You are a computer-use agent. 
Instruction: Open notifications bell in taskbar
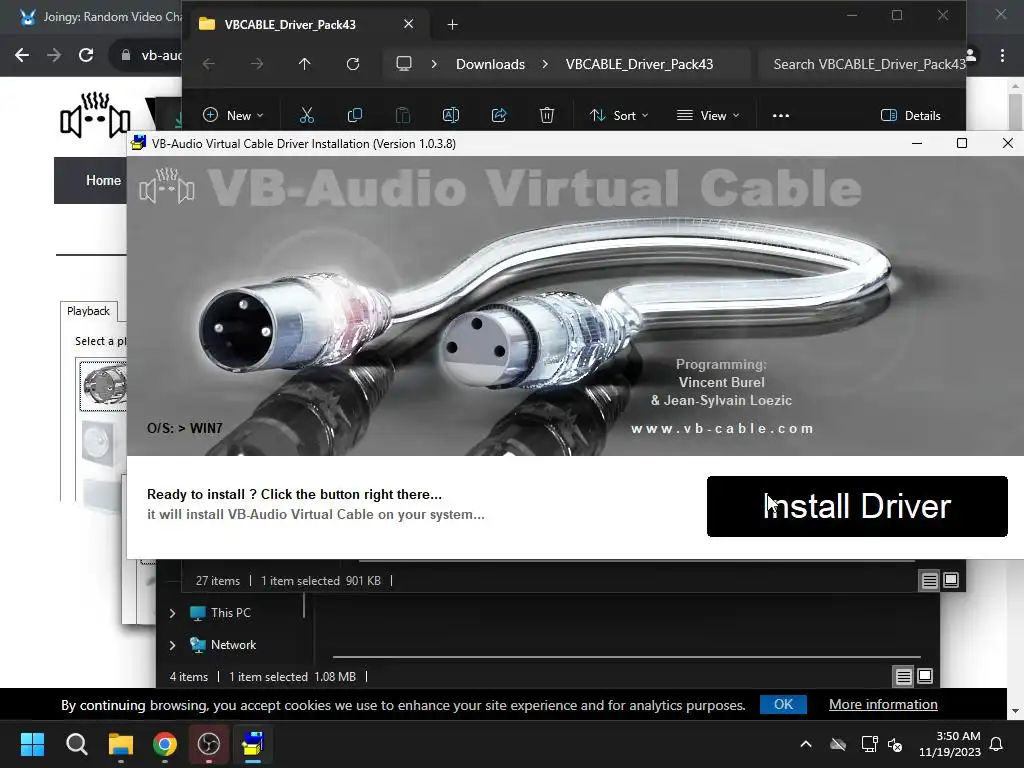(x=997, y=744)
